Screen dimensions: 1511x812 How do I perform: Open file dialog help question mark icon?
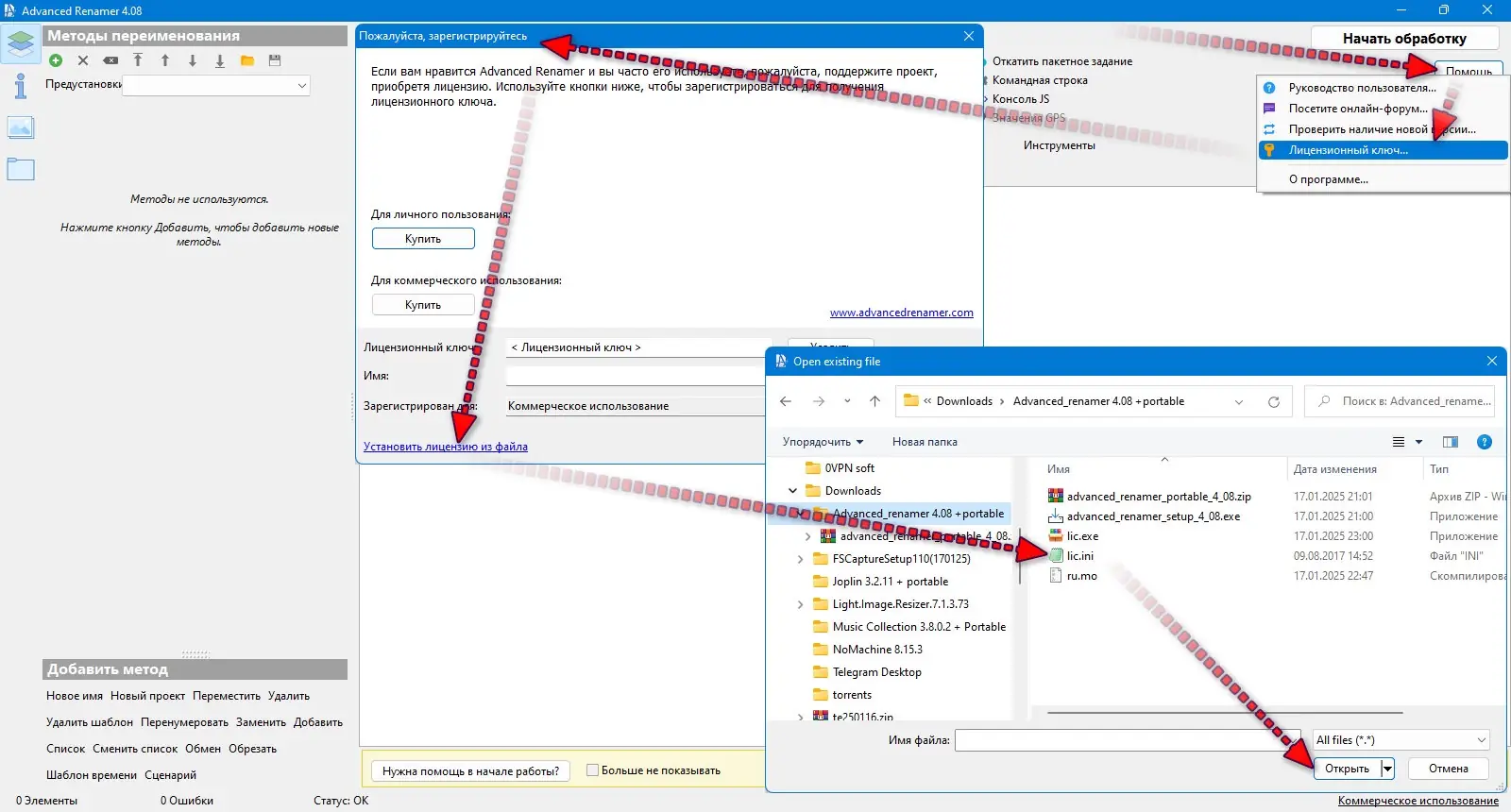pyautogui.click(x=1485, y=442)
